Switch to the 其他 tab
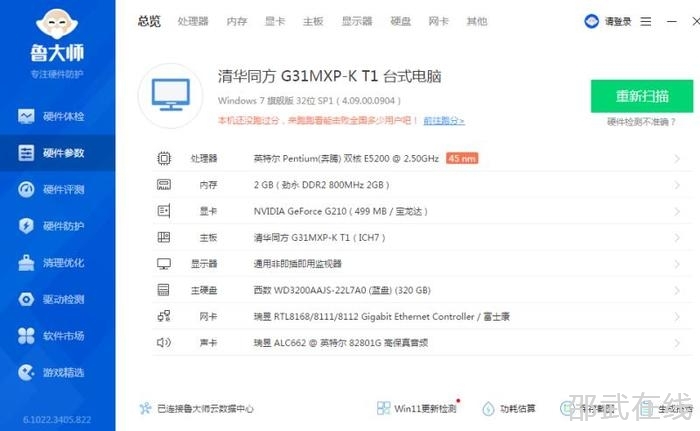Screen dimensions: 700x431 477,21
